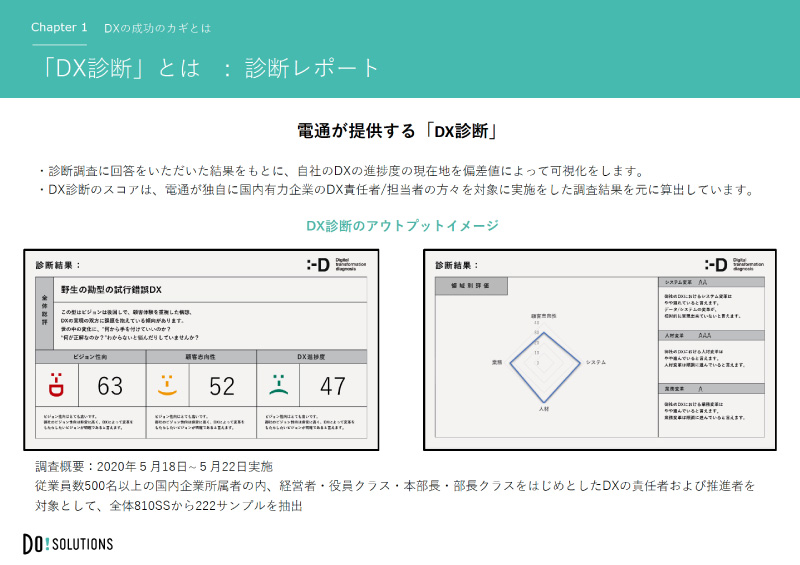800x565 pixels.
Task: Click the 'DX進捗度' column header
Action: click(311, 357)
